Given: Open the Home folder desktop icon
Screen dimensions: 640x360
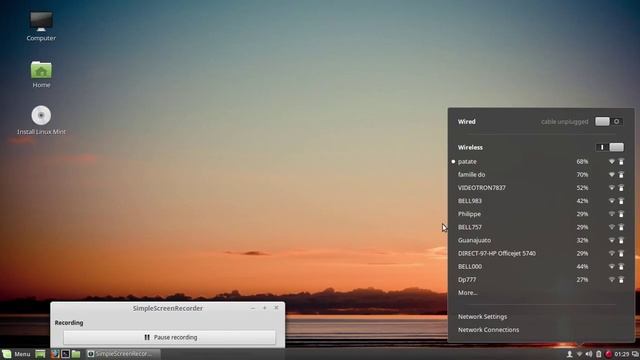Looking at the screenshot, I should pos(41,74).
